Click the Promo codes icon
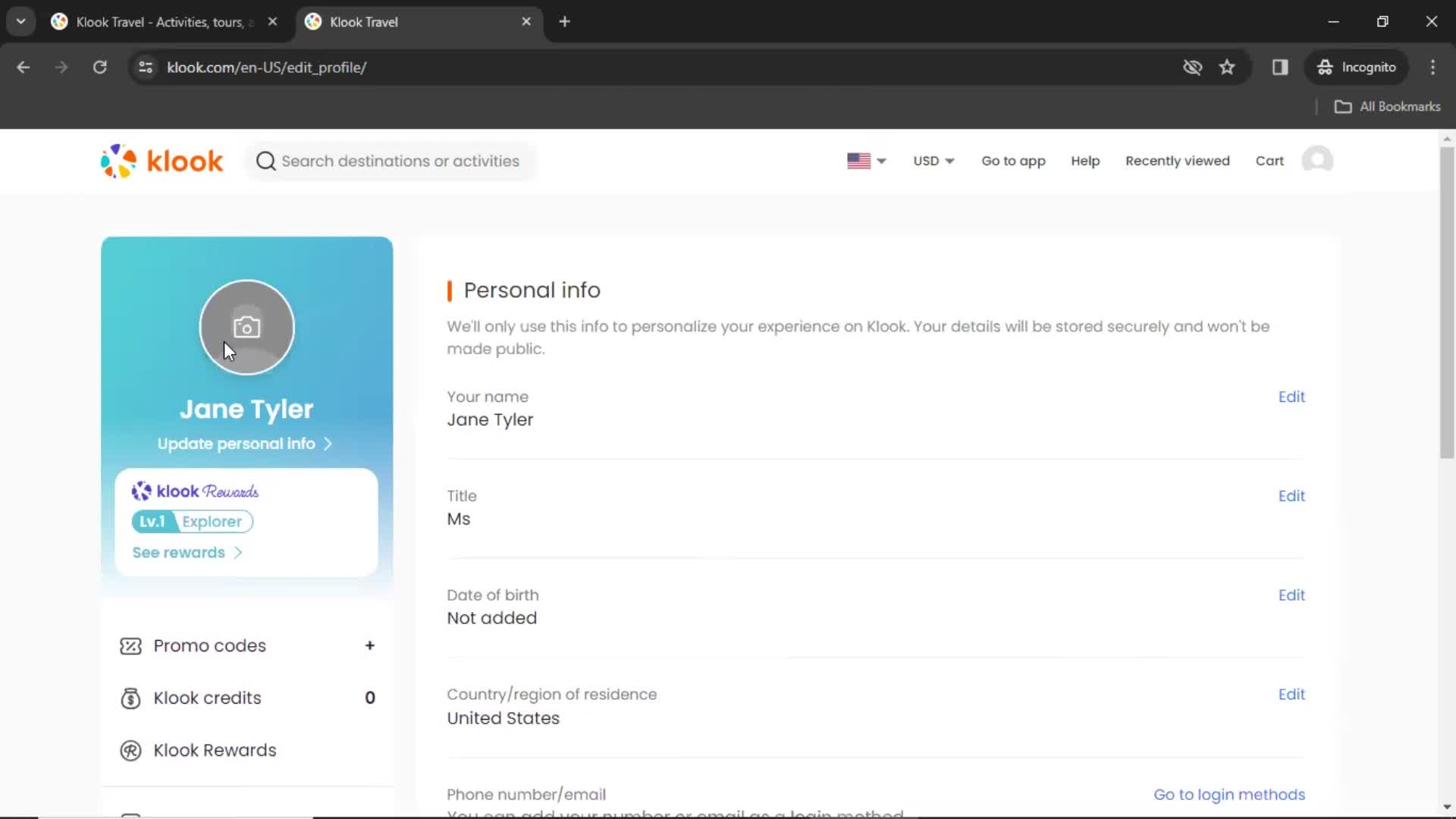 tap(131, 645)
